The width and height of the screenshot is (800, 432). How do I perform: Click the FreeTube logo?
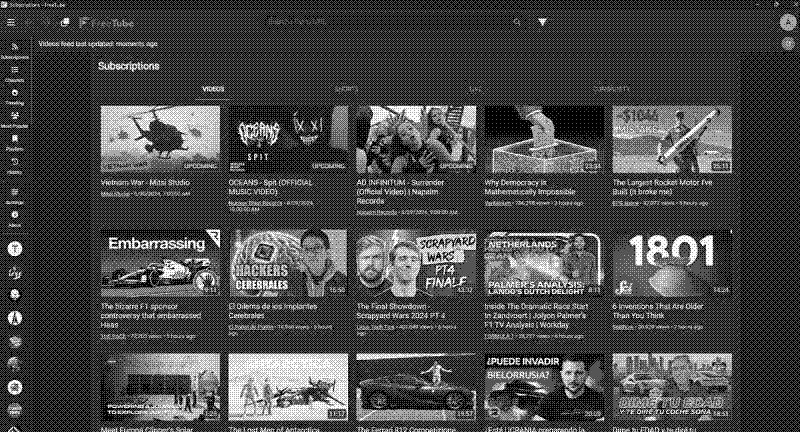click(x=107, y=23)
